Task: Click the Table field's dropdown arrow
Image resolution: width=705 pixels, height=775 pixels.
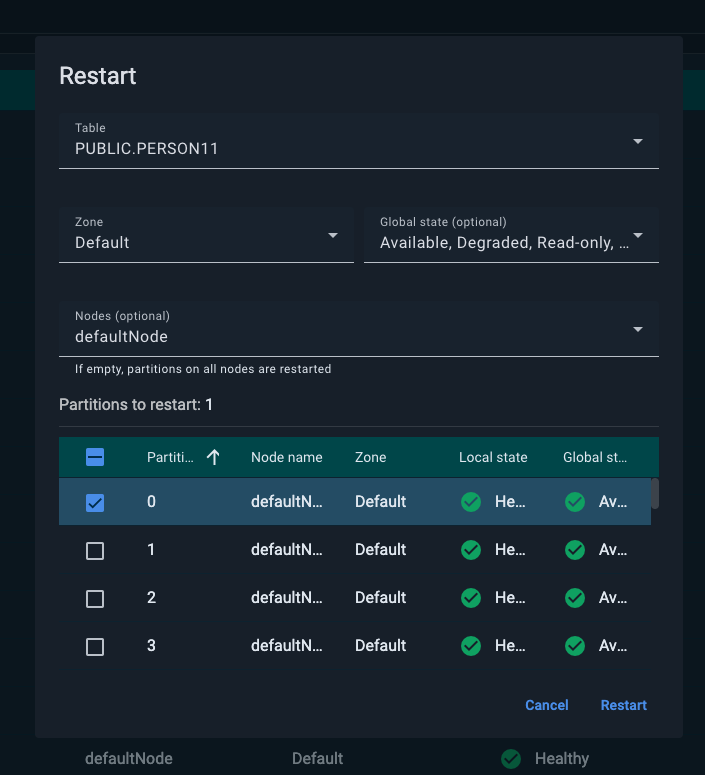Action: 638,141
